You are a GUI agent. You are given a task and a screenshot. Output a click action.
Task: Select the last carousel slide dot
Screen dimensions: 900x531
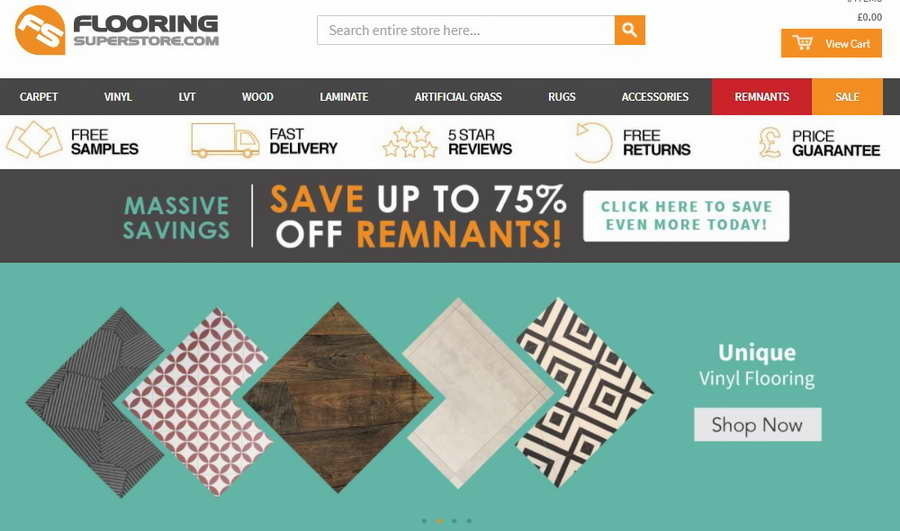(469, 521)
